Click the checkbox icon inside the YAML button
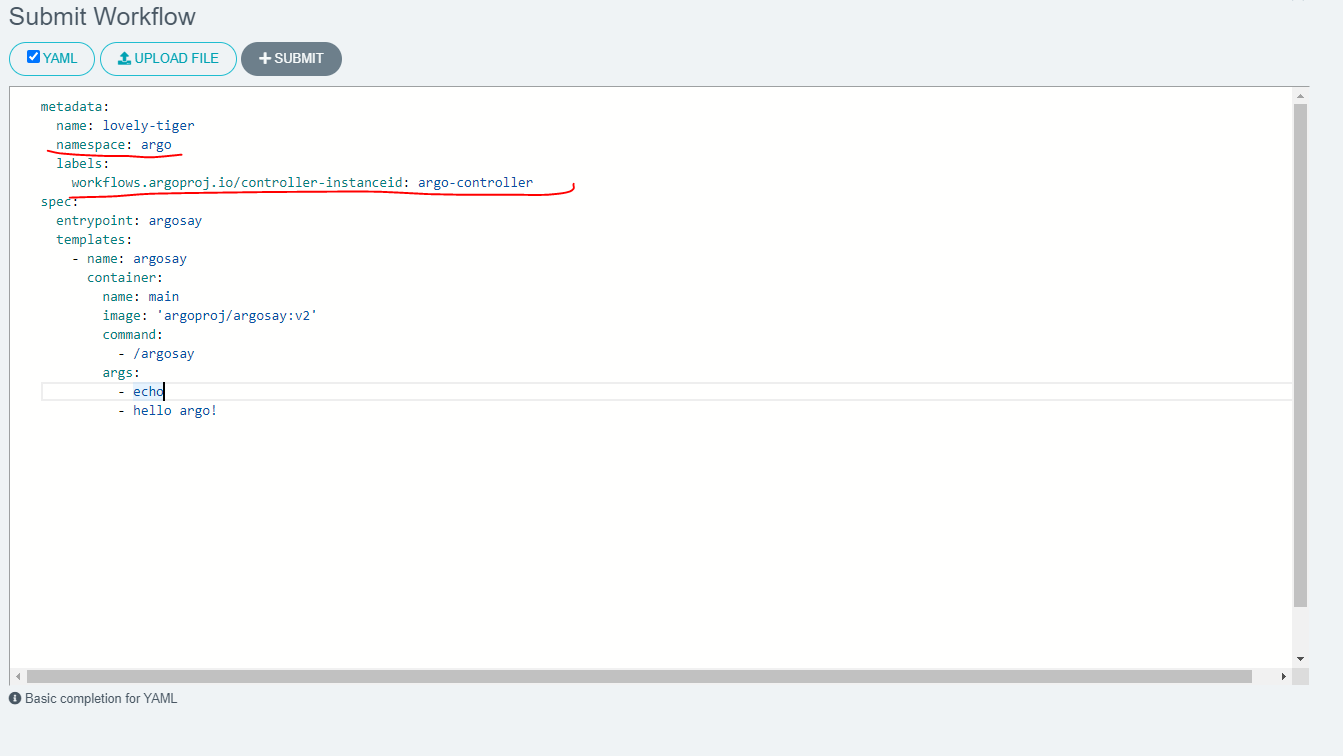 (x=32, y=58)
